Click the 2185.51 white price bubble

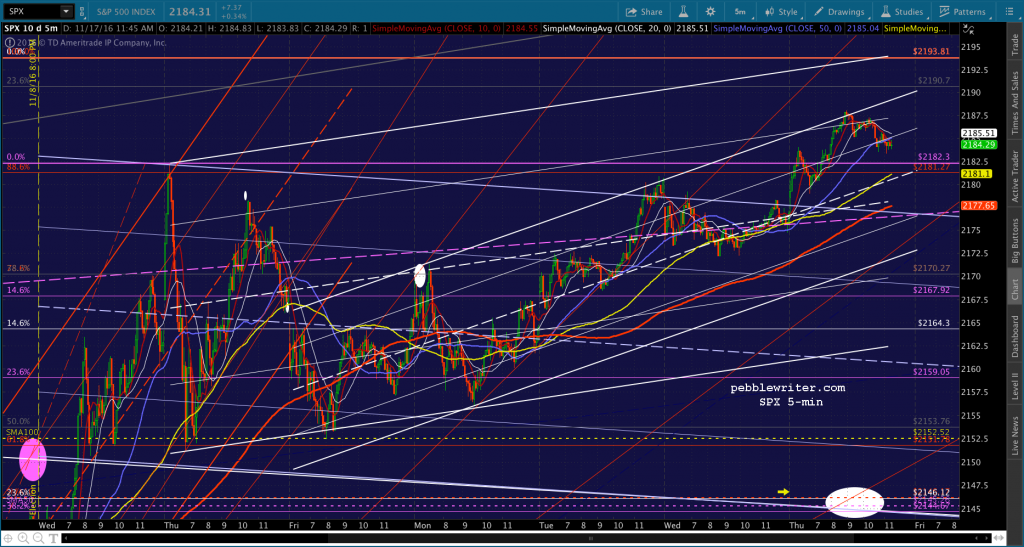(x=978, y=133)
